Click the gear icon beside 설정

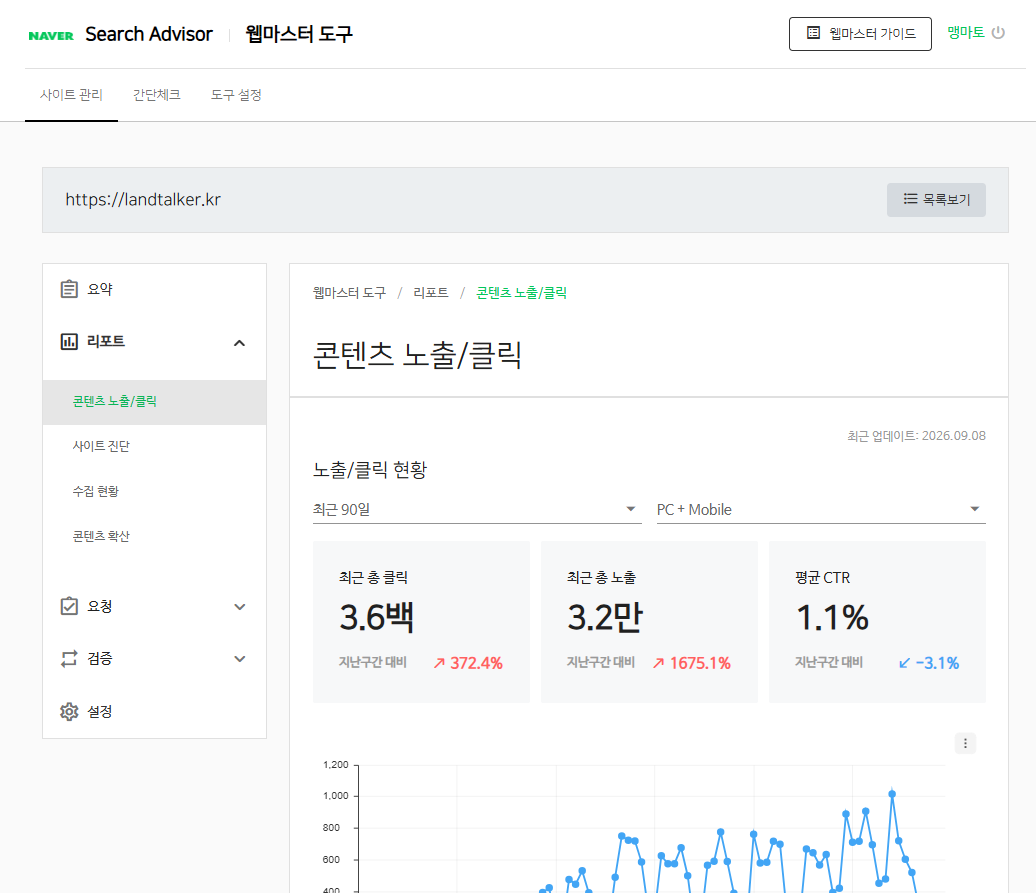tap(69, 711)
